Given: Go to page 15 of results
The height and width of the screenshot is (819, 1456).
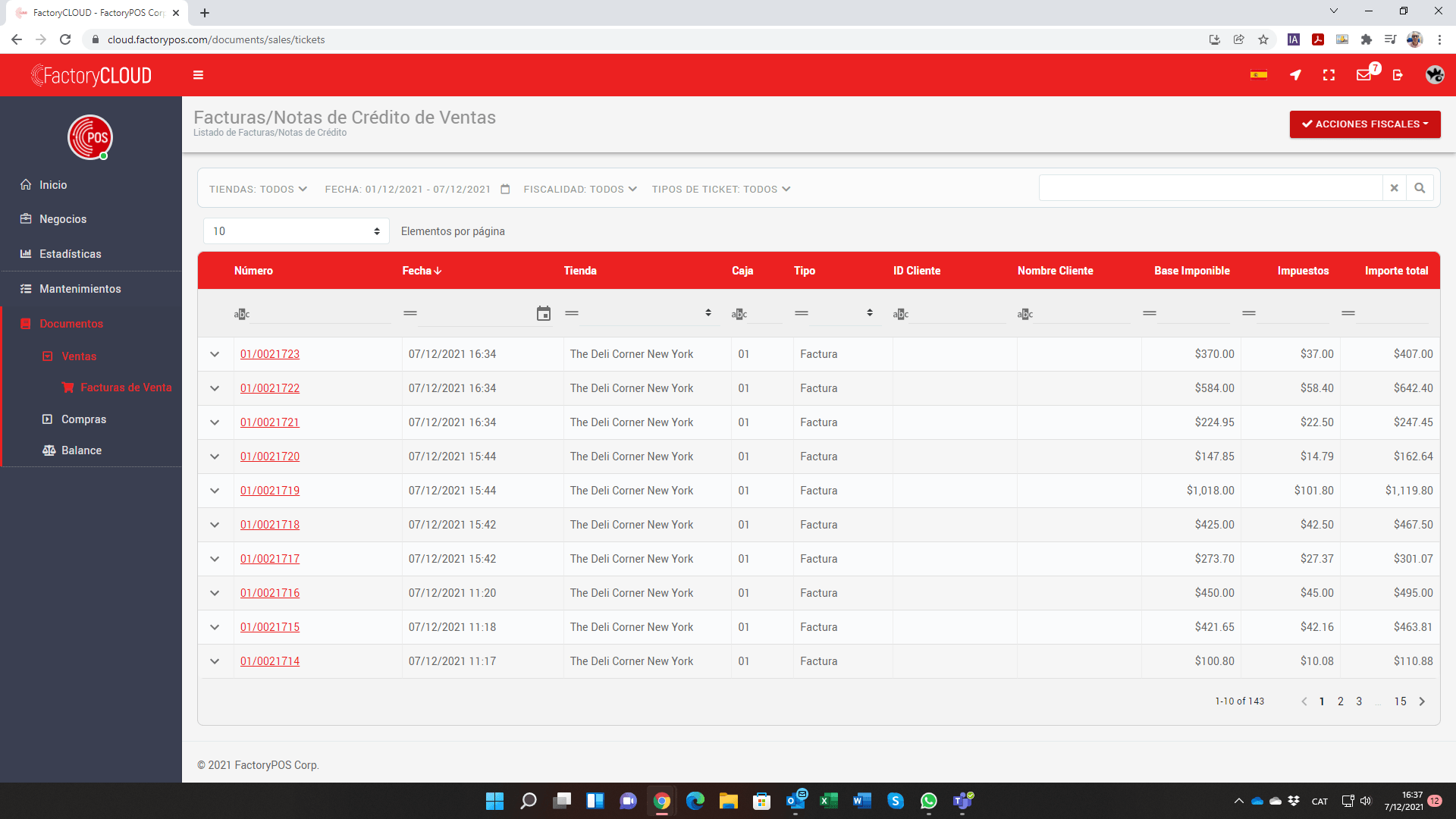Looking at the screenshot, I should click(x=1400, y=701).
